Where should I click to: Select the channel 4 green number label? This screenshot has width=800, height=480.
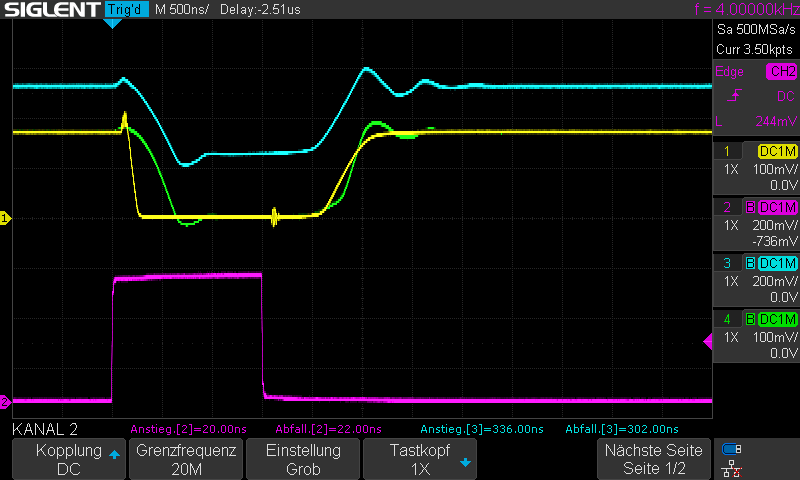[x=727, y=319]
